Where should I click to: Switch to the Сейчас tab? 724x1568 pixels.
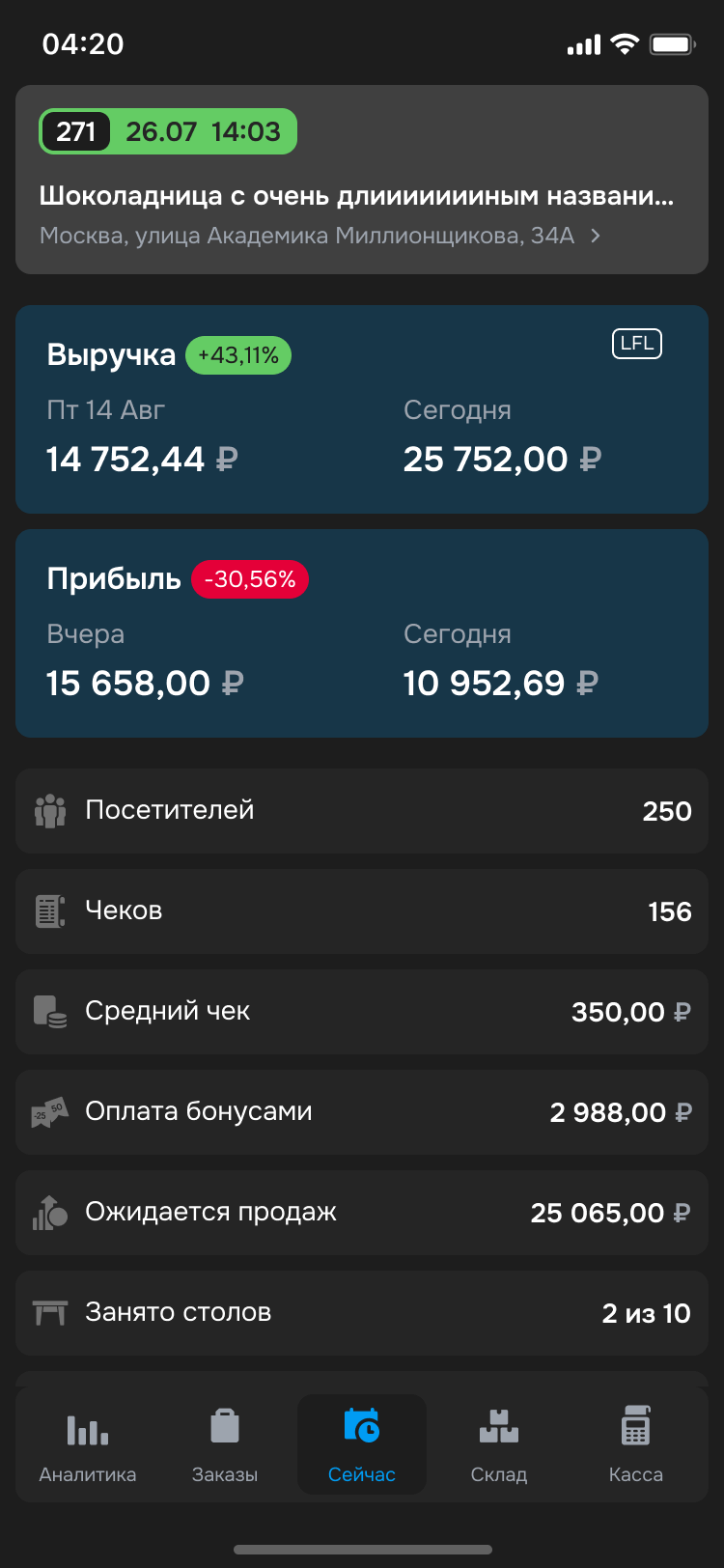362,1444
